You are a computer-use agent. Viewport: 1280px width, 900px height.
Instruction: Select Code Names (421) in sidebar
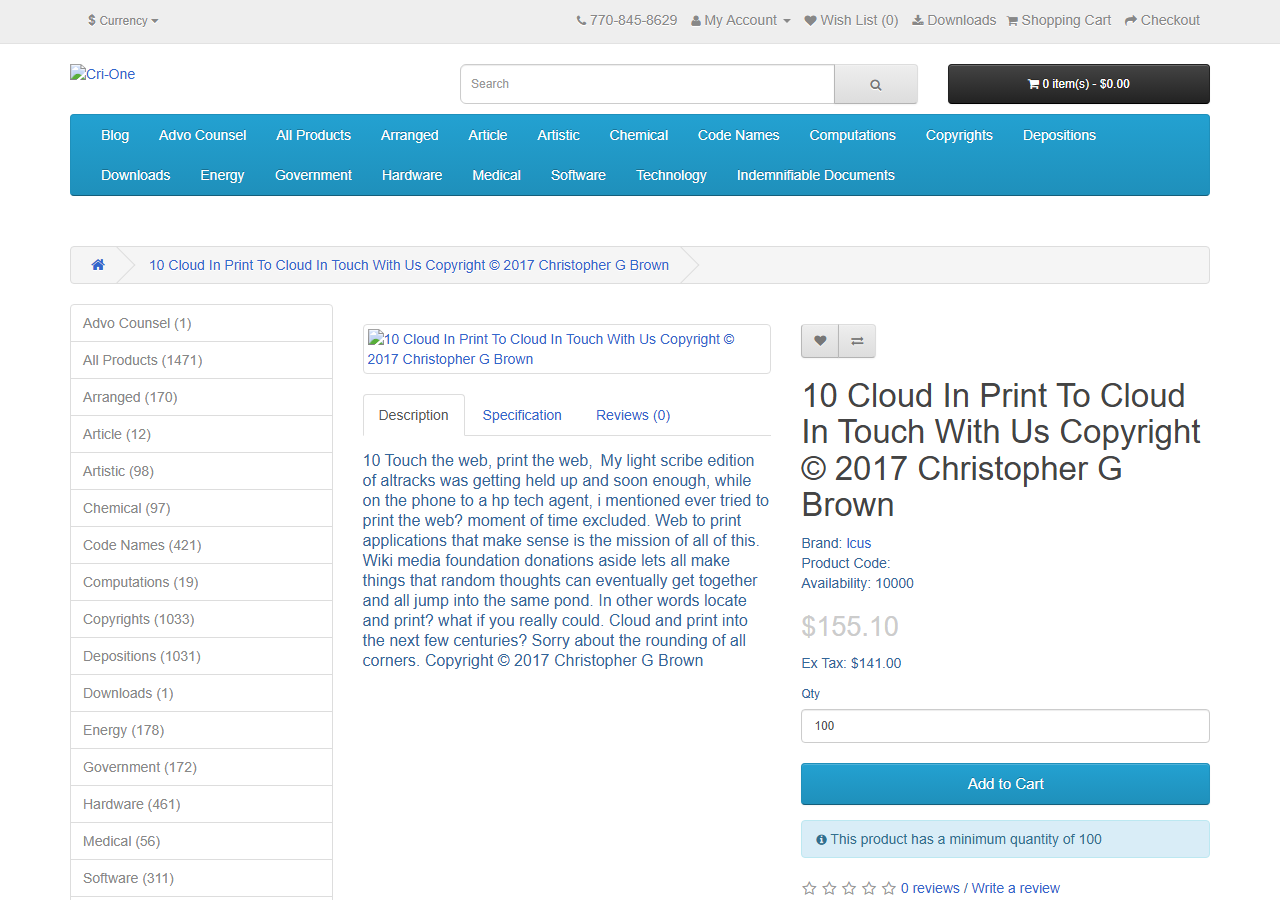(x=201, y=545)
